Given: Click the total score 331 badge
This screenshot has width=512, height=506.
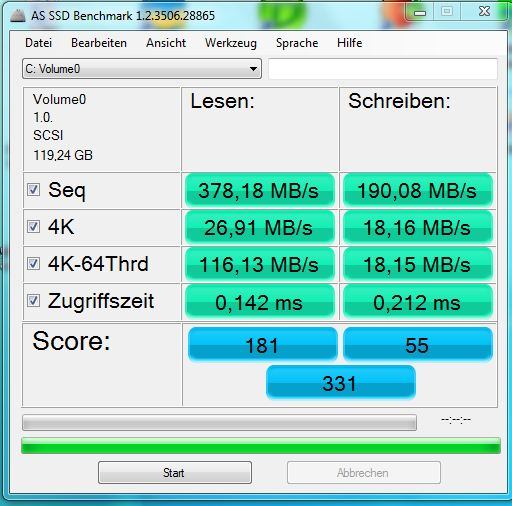Looking at the screenshot, I should pyautogui.click(x=341, y=382).
